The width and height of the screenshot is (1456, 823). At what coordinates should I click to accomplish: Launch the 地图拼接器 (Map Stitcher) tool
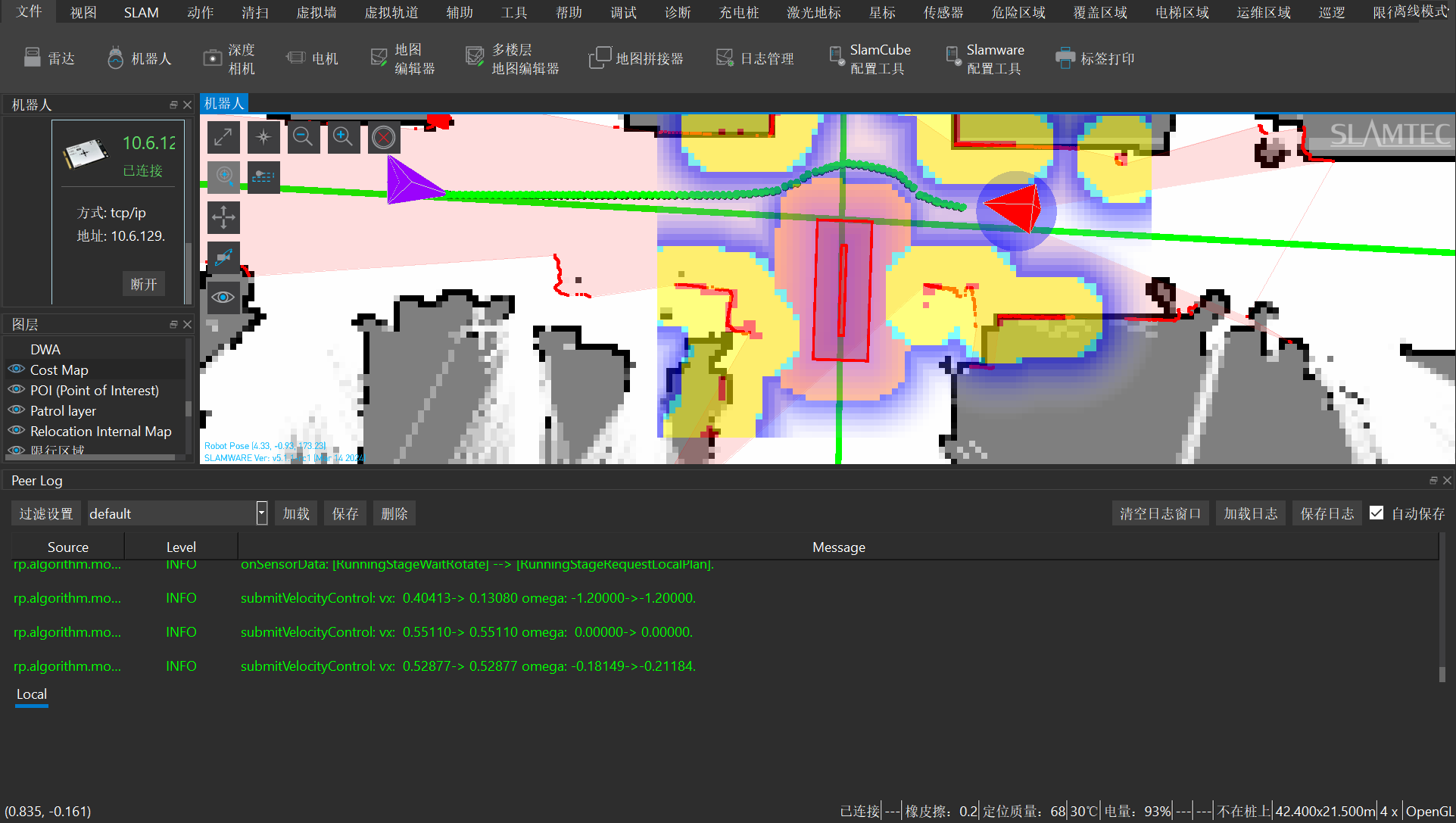(x=636, y=58)
